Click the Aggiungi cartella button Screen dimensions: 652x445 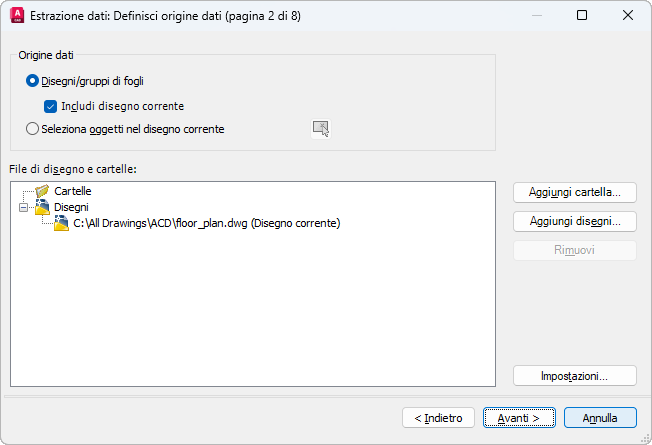pos(574,192)
